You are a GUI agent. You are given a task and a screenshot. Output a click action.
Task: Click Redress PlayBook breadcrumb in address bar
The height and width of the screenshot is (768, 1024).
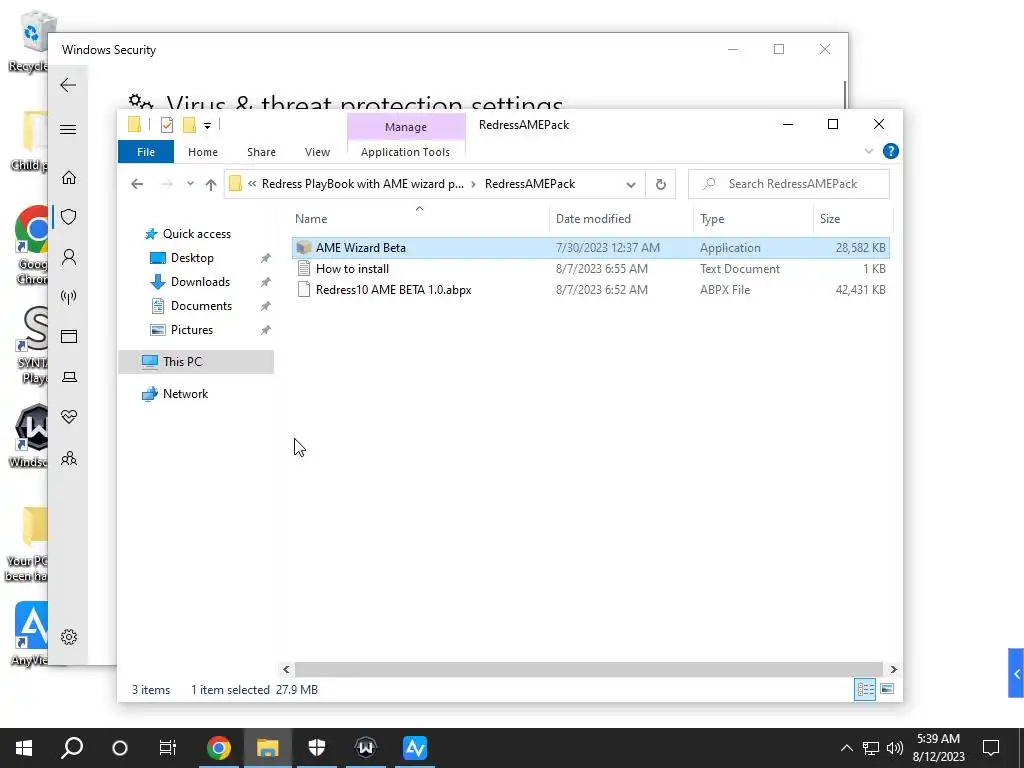point(362,184)
